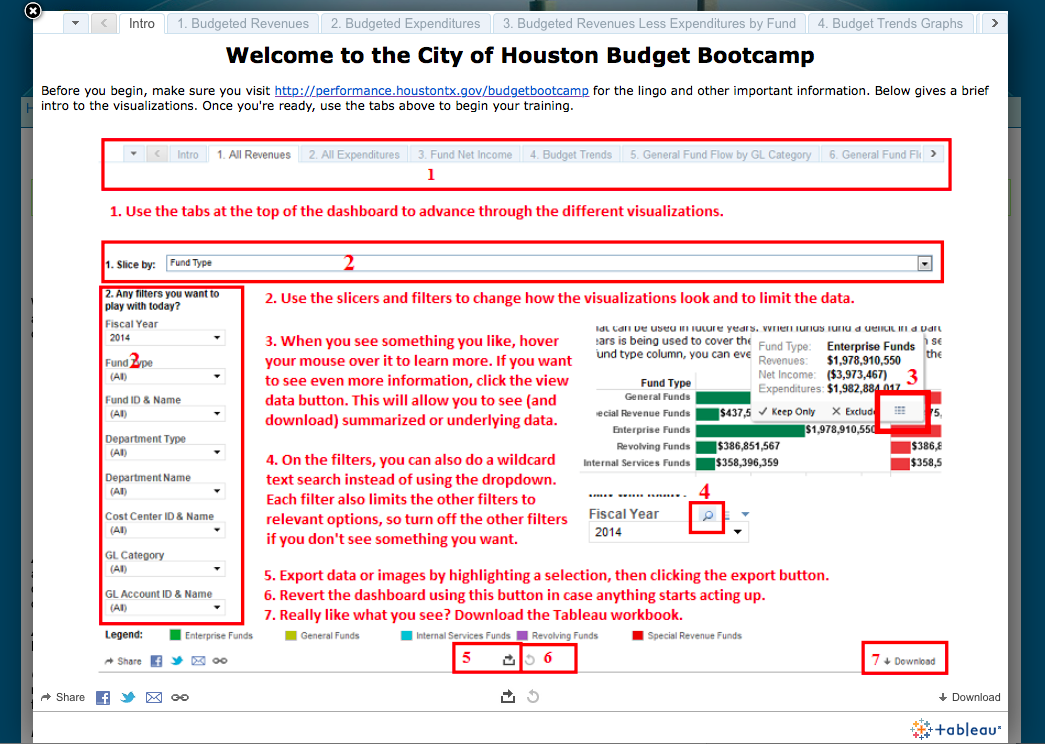Open the Department Type filter dropdown

tap(165, 453)
